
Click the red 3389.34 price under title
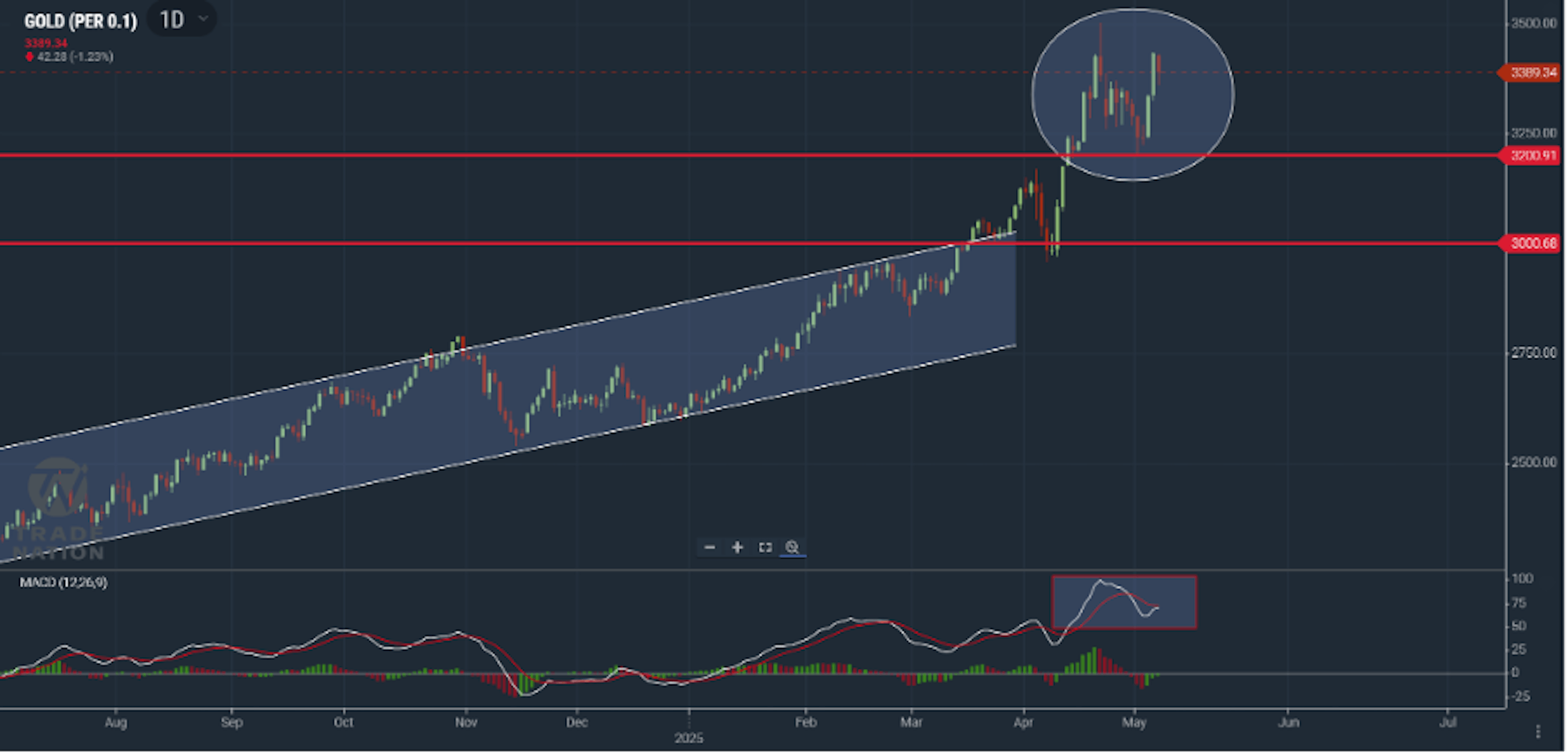tap(46, 43)
